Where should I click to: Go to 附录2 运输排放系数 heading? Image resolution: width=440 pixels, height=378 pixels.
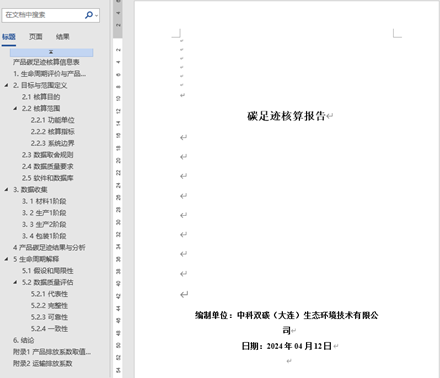click(43, 363)
